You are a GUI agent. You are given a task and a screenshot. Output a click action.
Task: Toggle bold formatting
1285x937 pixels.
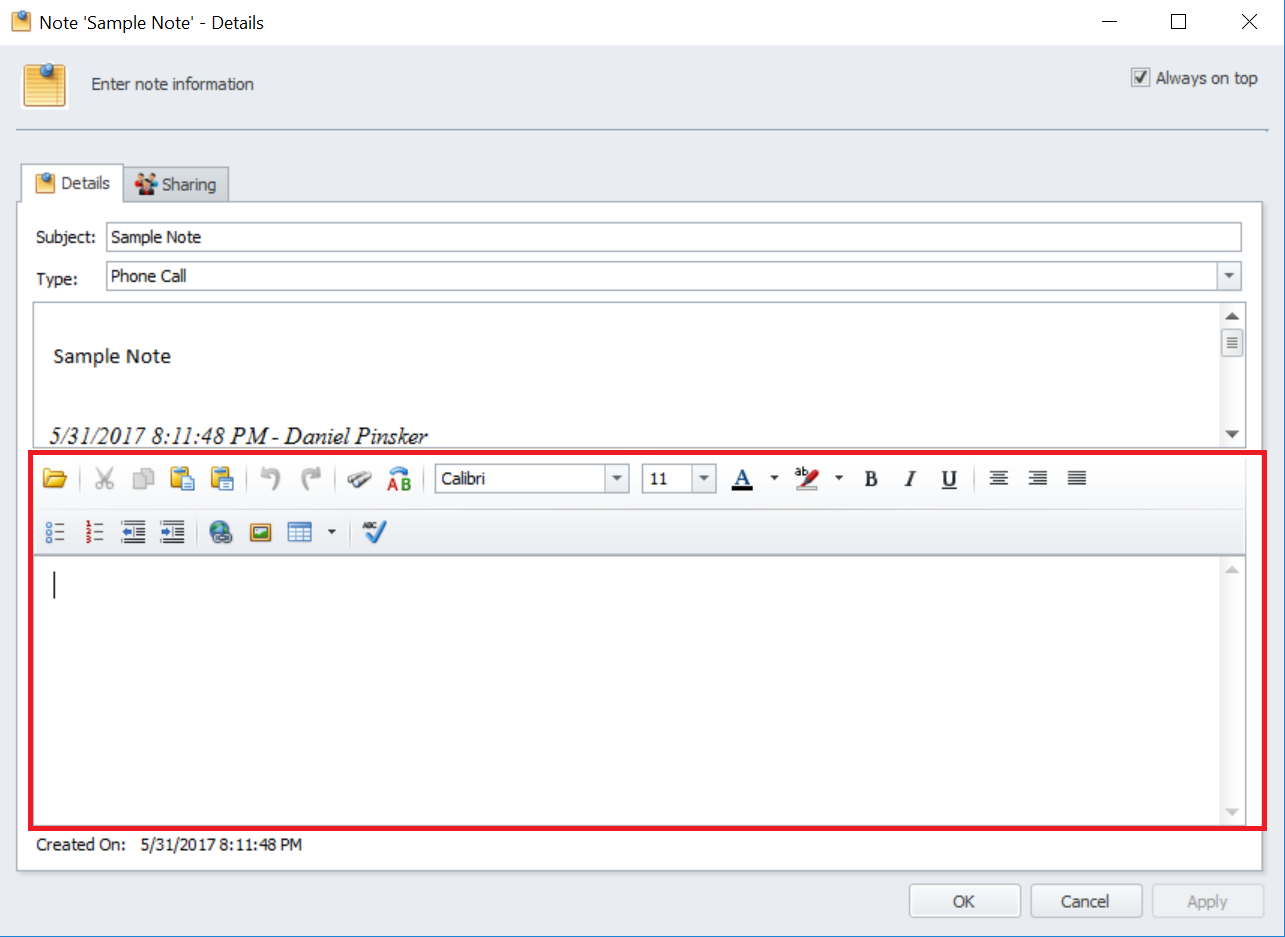click(870, 479)
